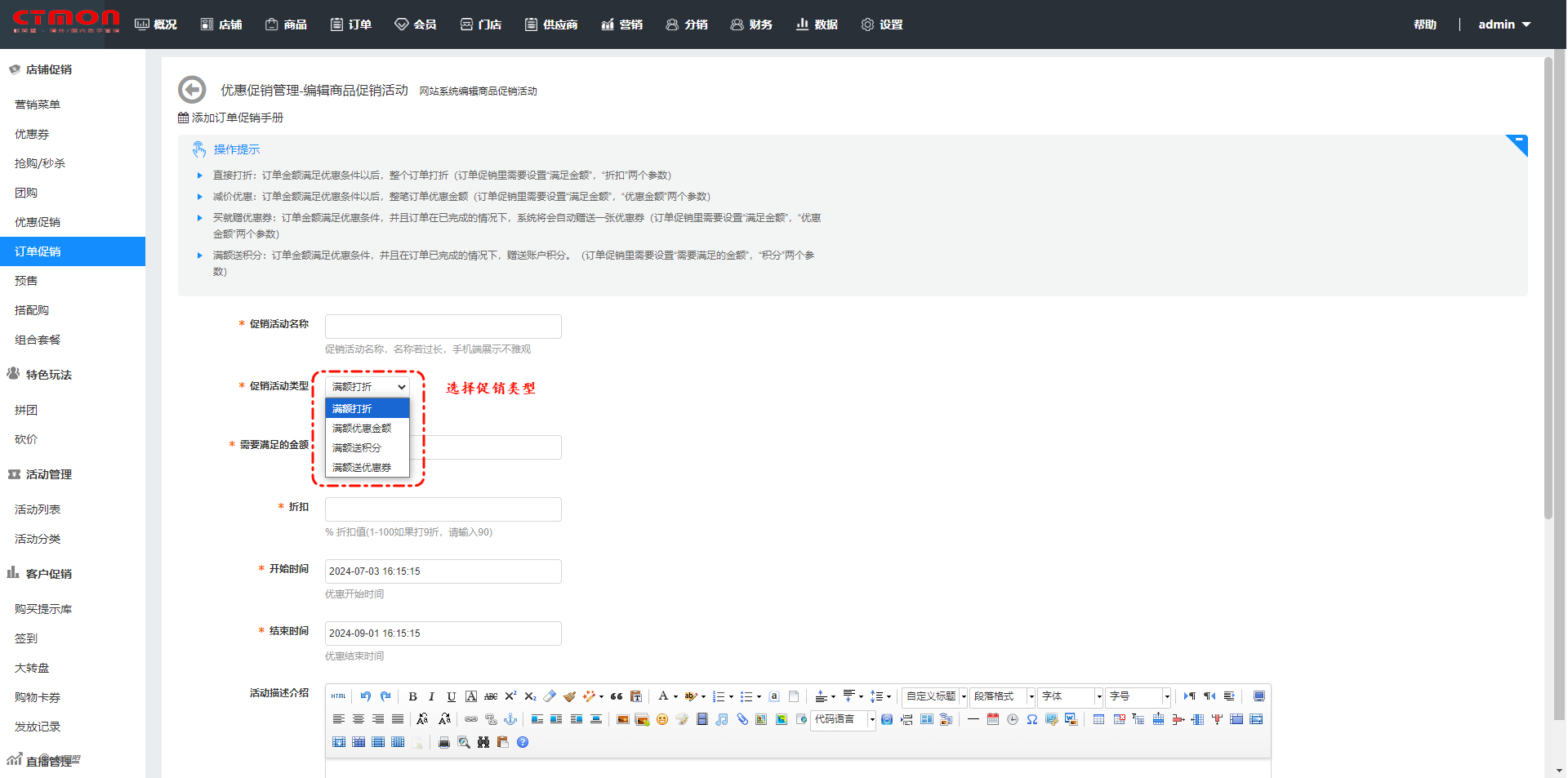Open the 段落格式 paragraph format dropdown

coord(1003,696)
